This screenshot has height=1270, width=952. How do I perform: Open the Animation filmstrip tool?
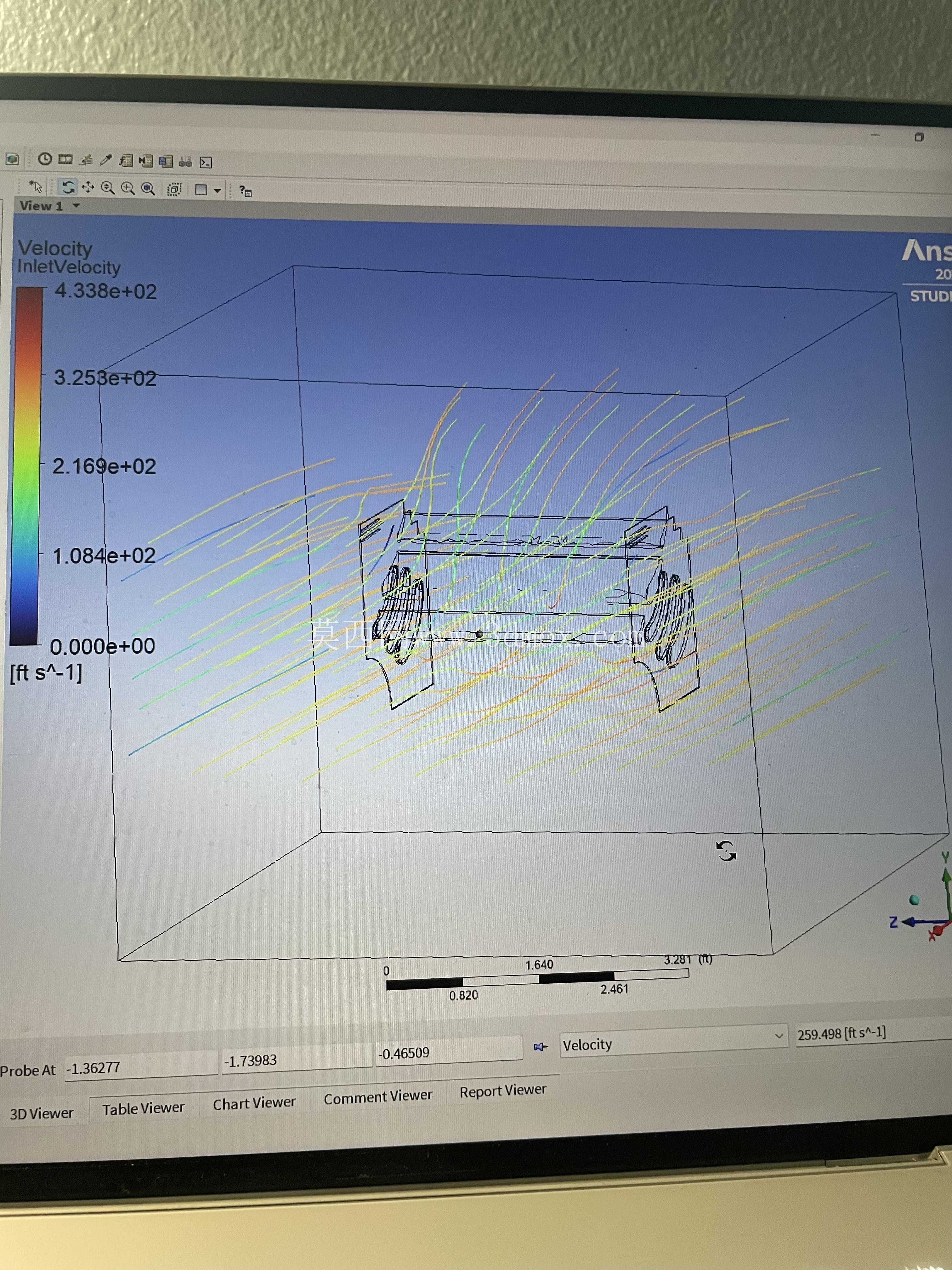click(x=66, y=160)
